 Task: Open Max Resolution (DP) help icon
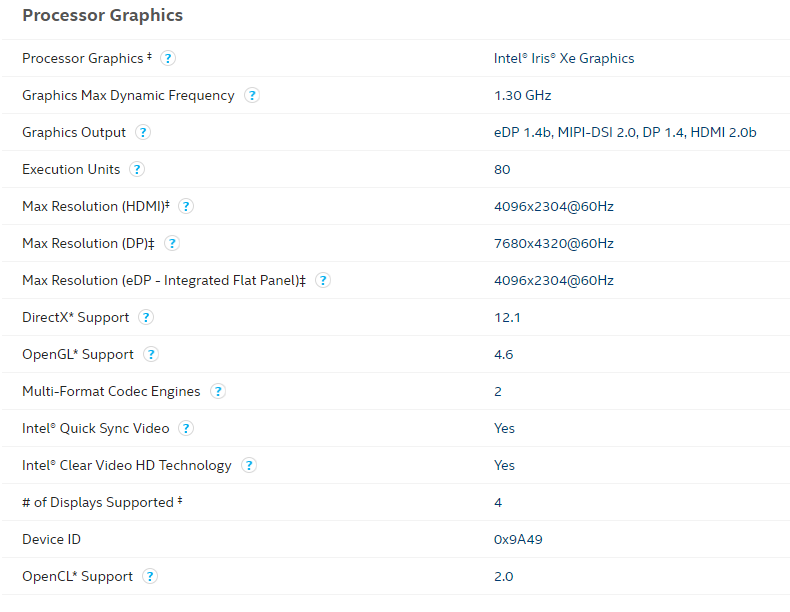click(x=172, y=244)
